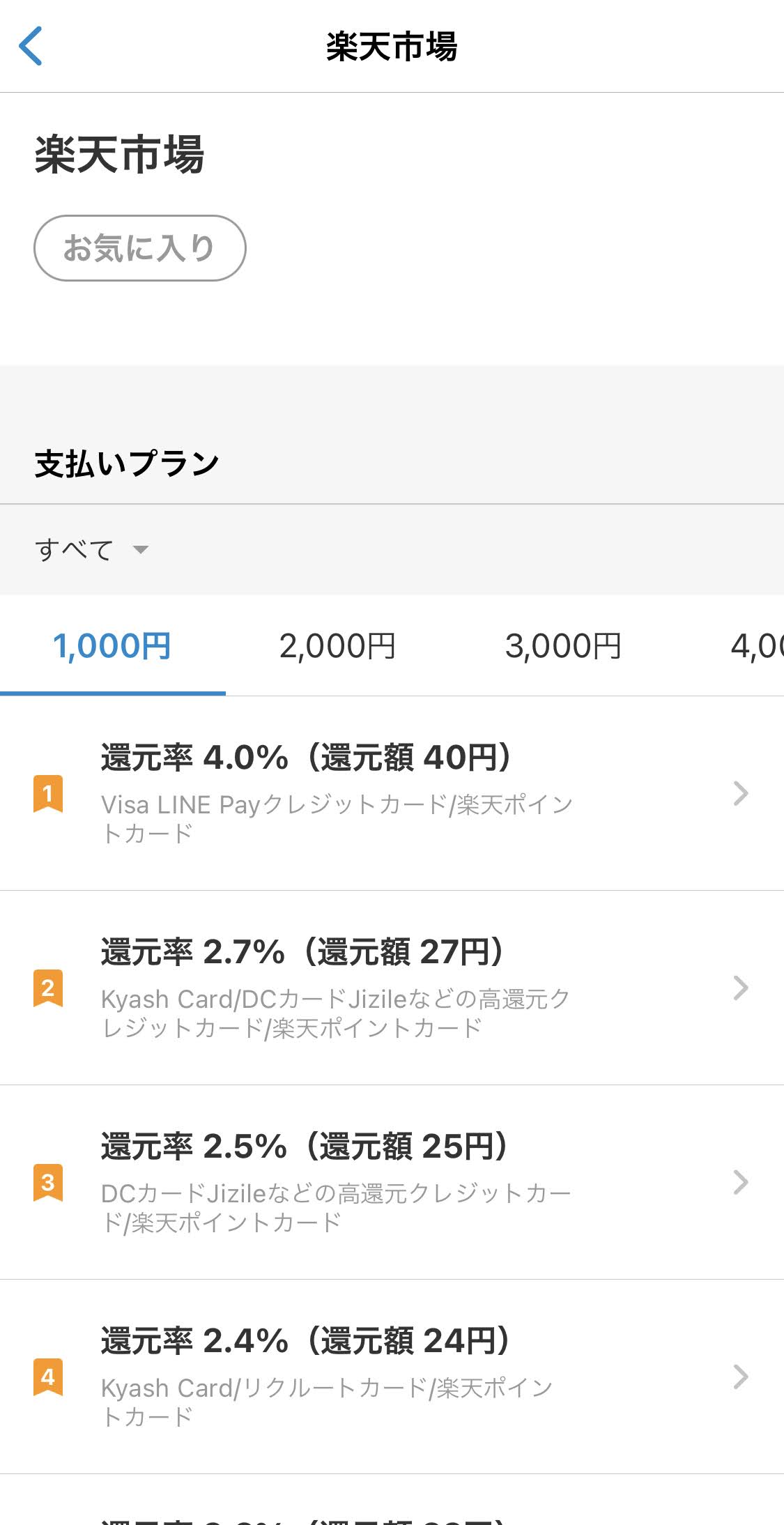Open the 還元率 4.0% plan title
Screen dimensions: 784x1525
305,758
